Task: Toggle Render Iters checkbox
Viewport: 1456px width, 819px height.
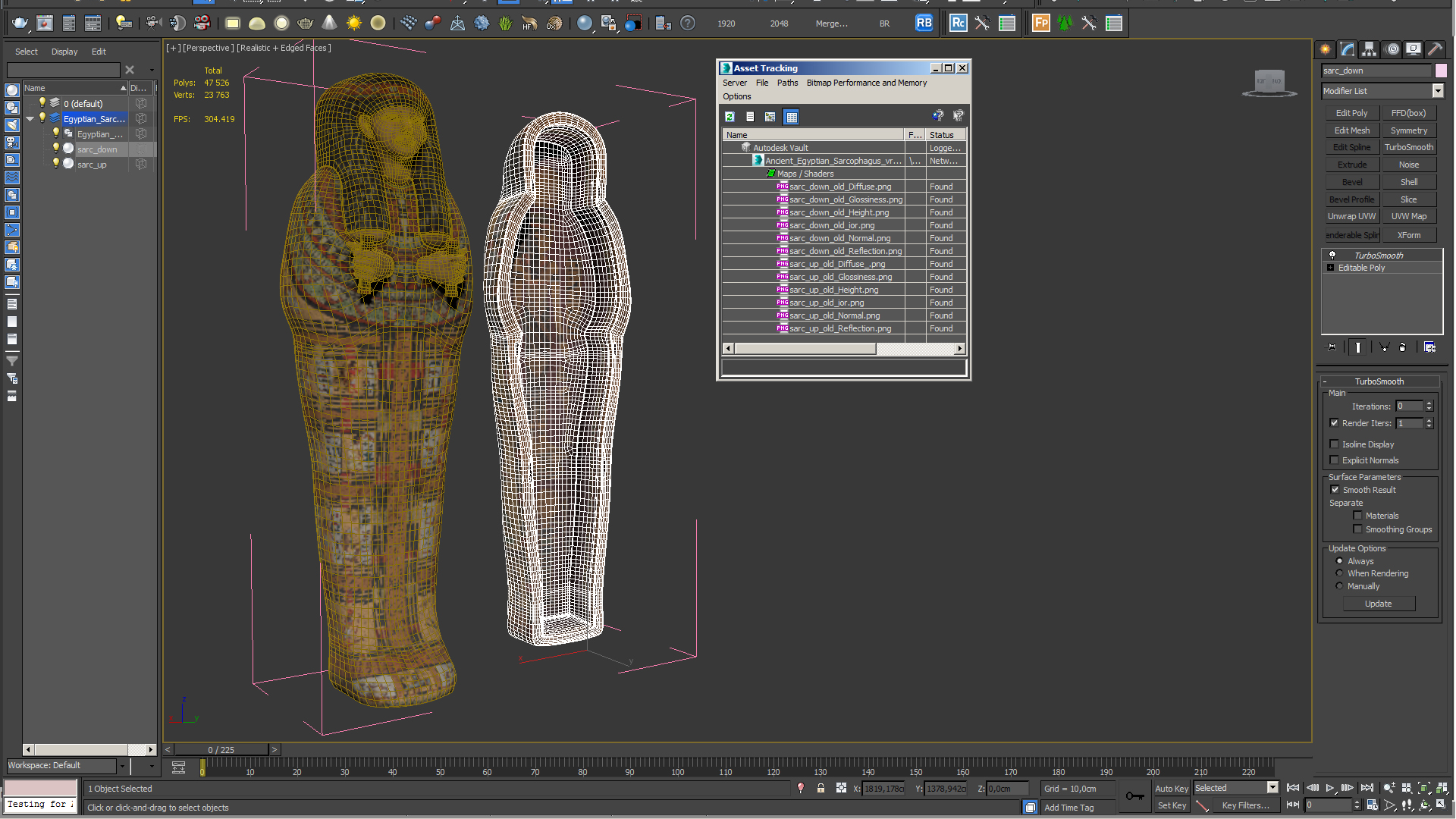Action: tap(1335, 423)
